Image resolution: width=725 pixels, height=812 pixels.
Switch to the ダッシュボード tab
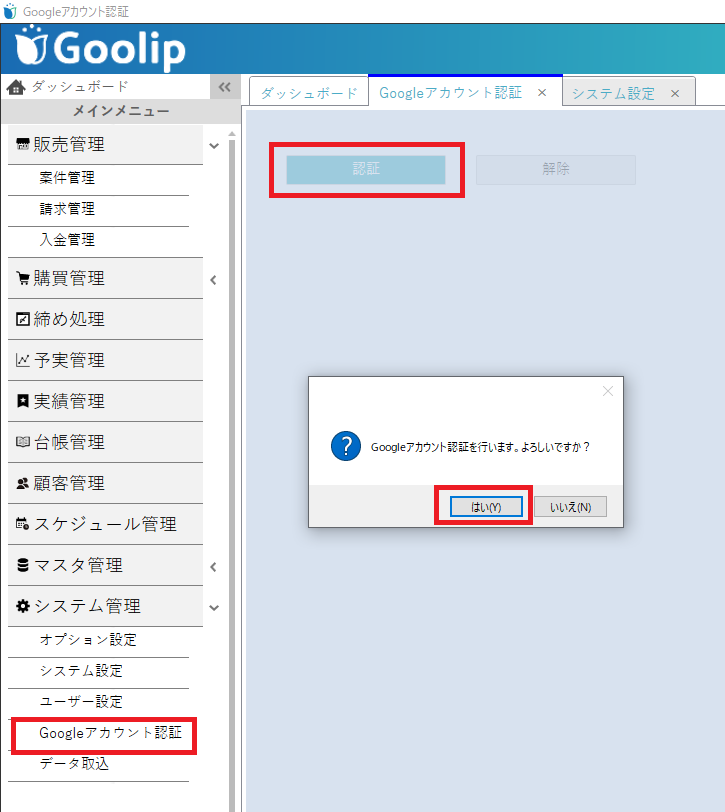click(x=309, y=93)
